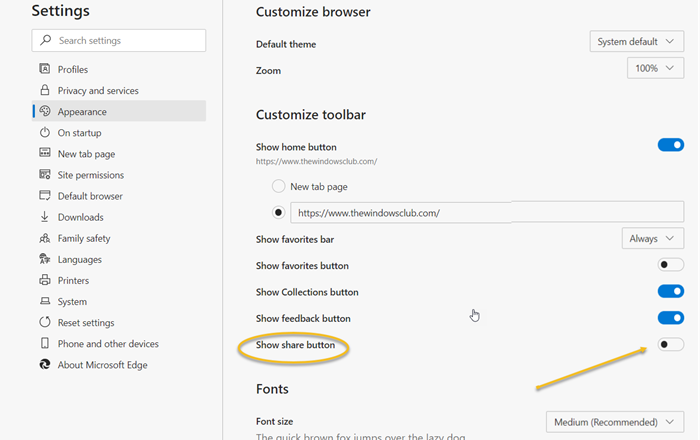Click the Printers icon in sidebar

45,280
